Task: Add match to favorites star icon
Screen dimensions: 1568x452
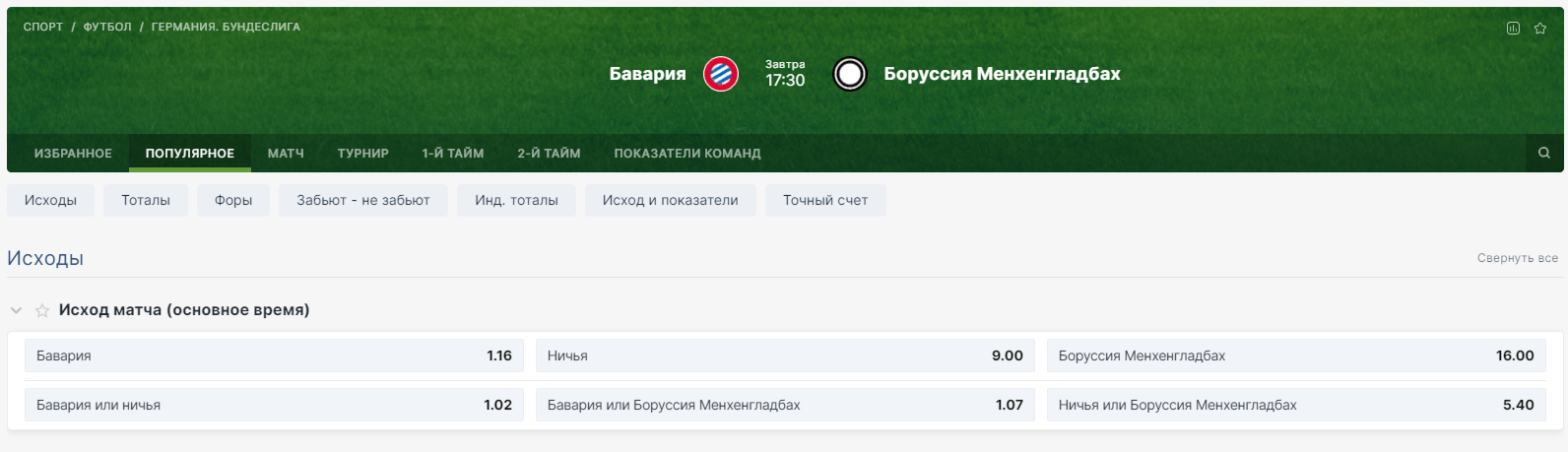Action: pyautogui.click(x=1540, y=29)
